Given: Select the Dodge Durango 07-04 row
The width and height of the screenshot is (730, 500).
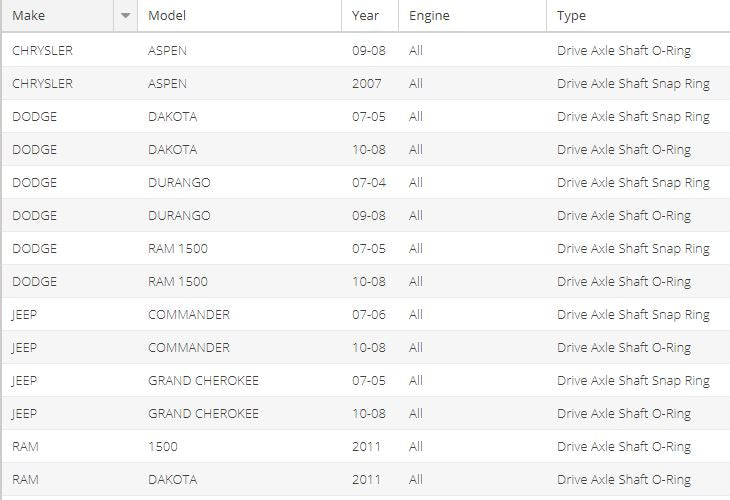Looking at the screenshot, I should 366,182.
